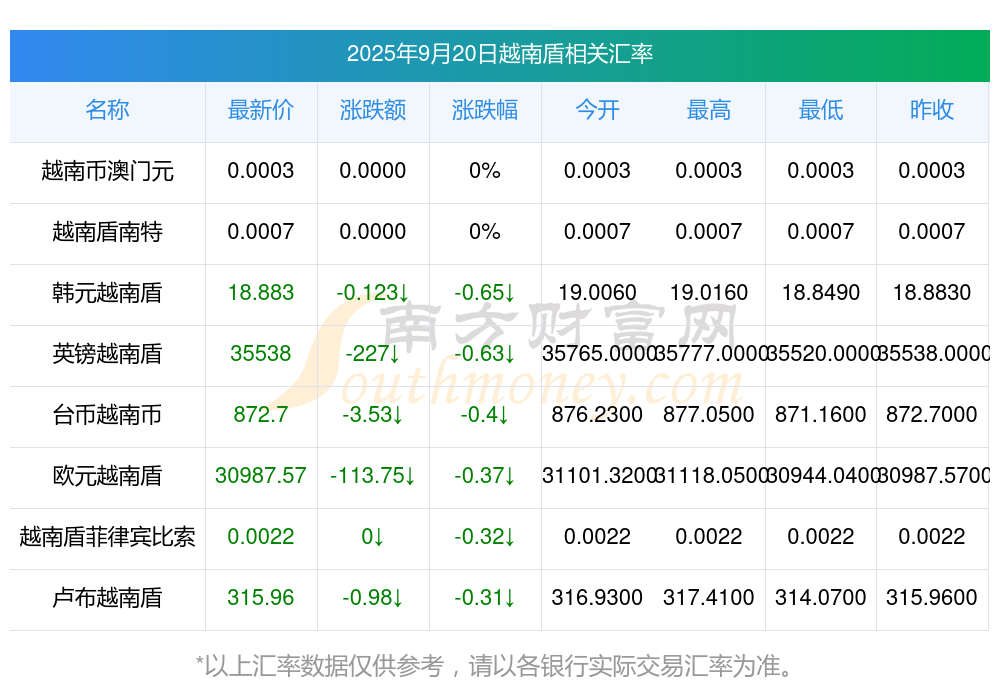Click the 2025年9月20日越南盾相关汇率 title banner
Image resolution: width=1000 pixels, height=698 pixels.
pyautogui.click(x=499, y=54)
